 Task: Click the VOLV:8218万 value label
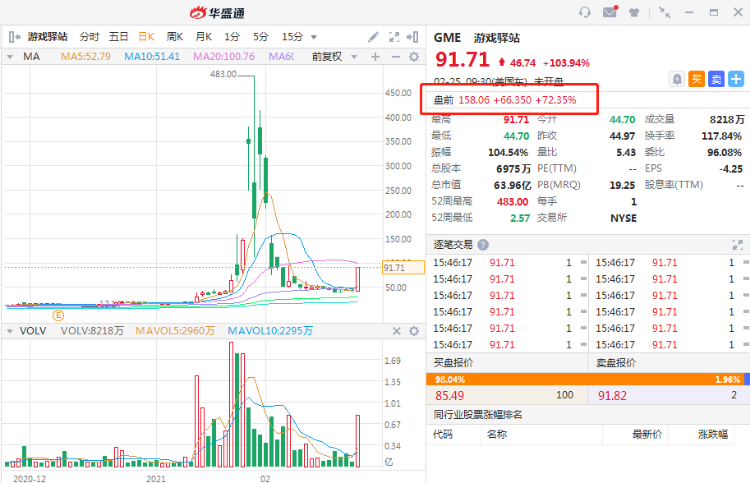(92, 331)
